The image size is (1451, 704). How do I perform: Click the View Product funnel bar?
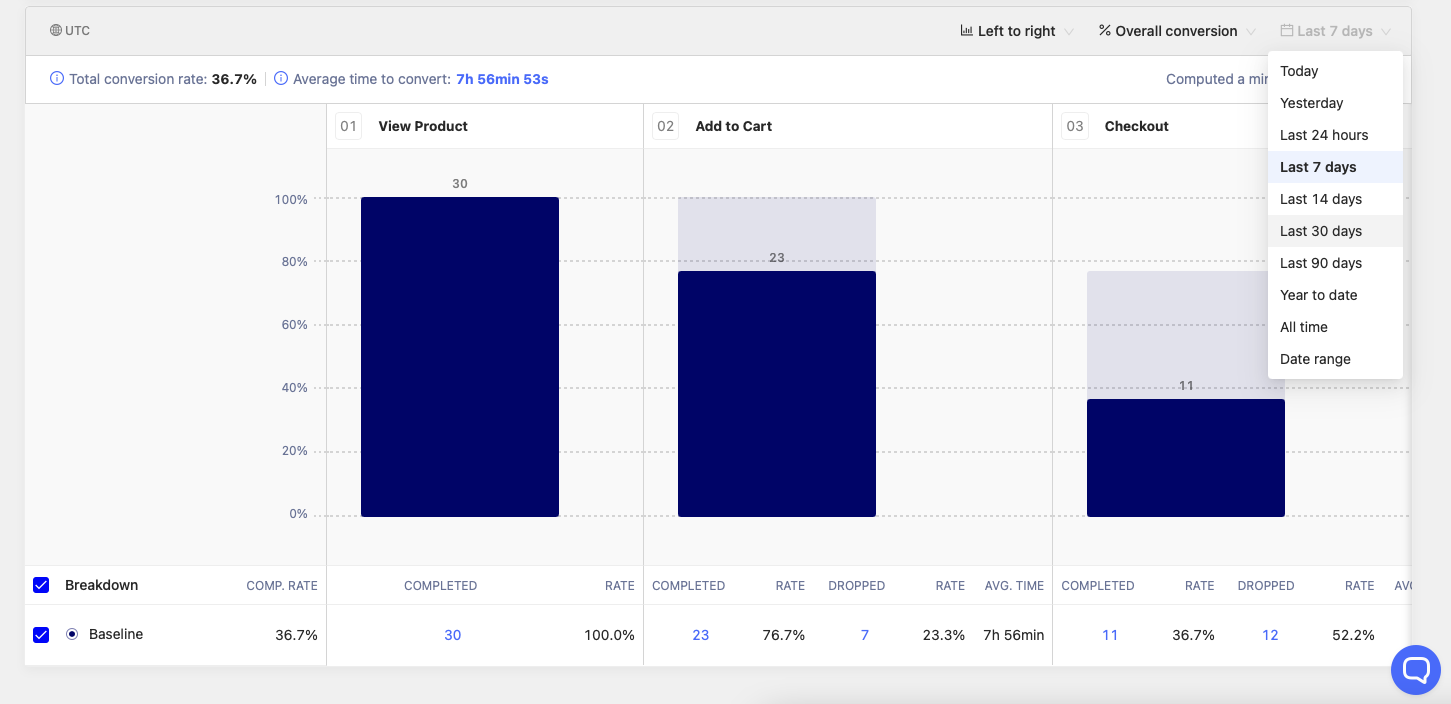tap(460, 357)
